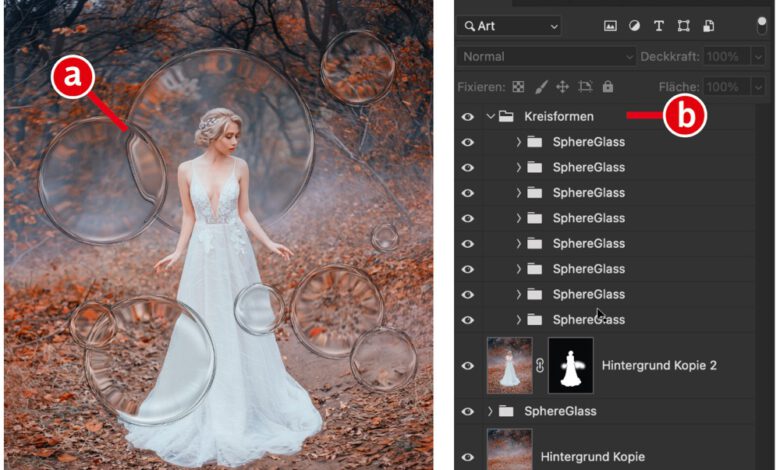Filter layers by adjustment layers
Screen dimensions: 780x470
[634, 26]
